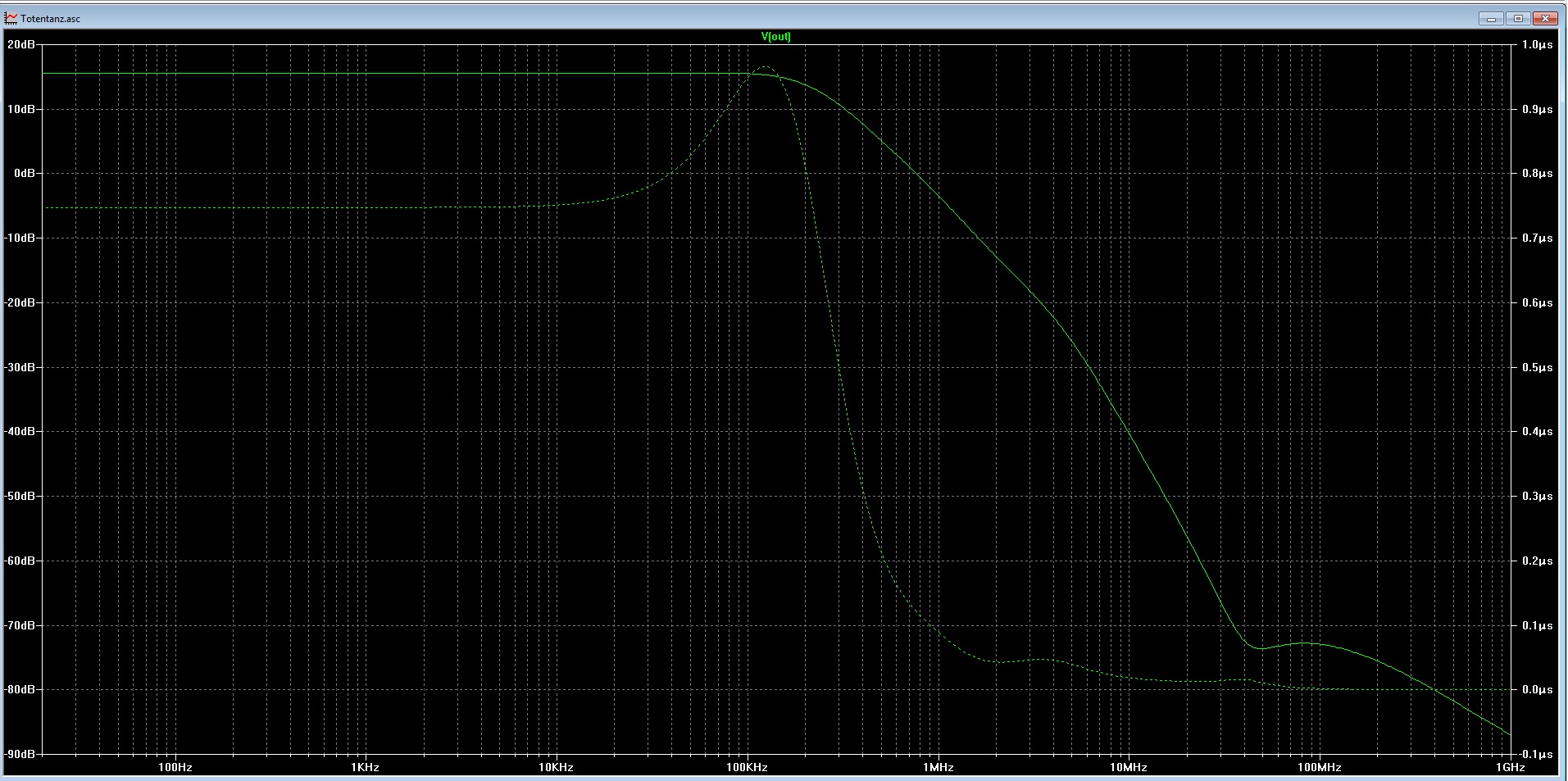Restore down the Totentanz.asc plot window
The height and width of the screenshot is (781, 1568).
pos(1518,18)
